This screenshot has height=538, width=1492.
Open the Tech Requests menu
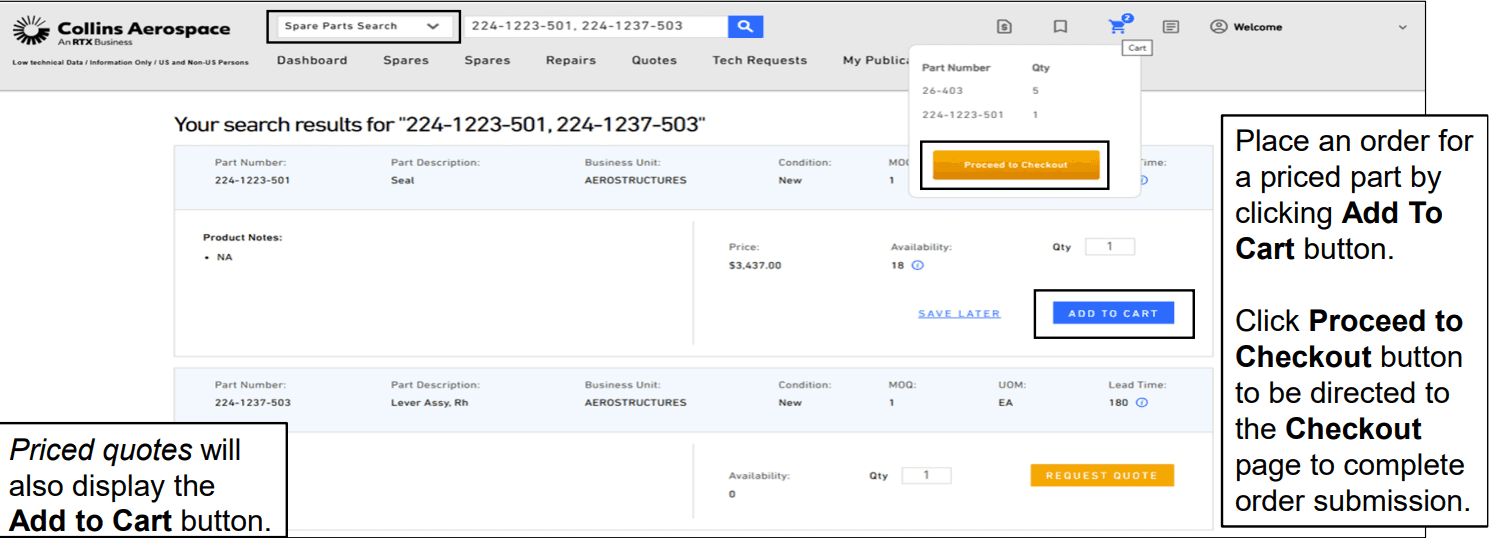point(760,60)
